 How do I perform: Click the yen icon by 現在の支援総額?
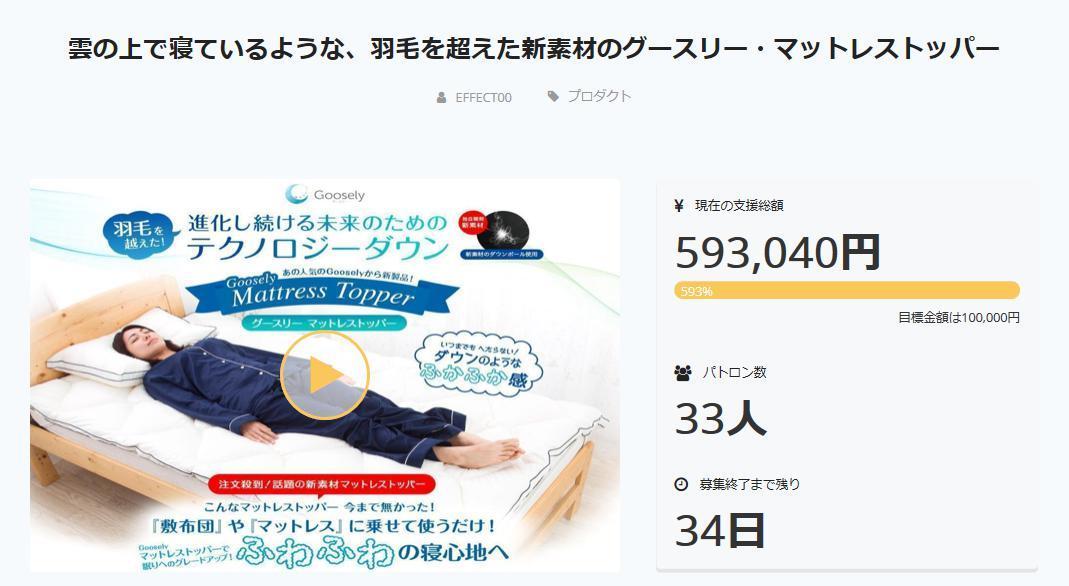[679, 205]
